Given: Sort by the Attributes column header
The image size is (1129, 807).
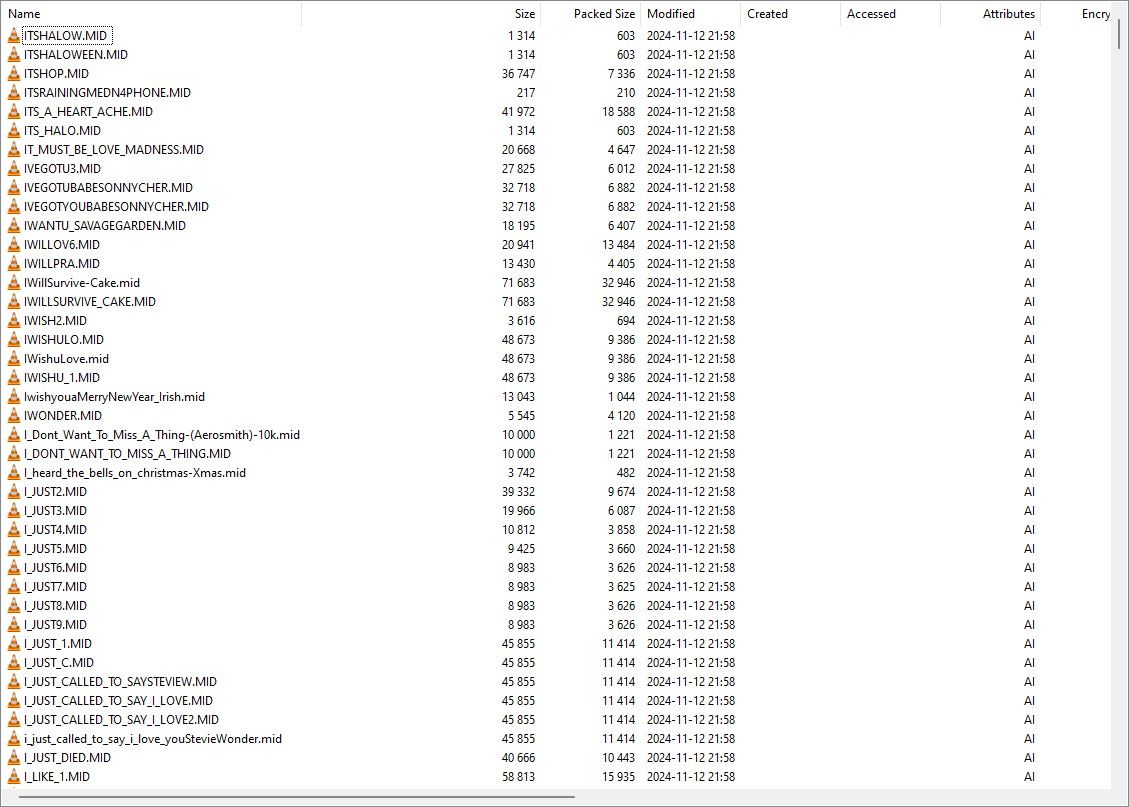Looking at the screenshot, I should pyautogui.click(x=991, y=14).
